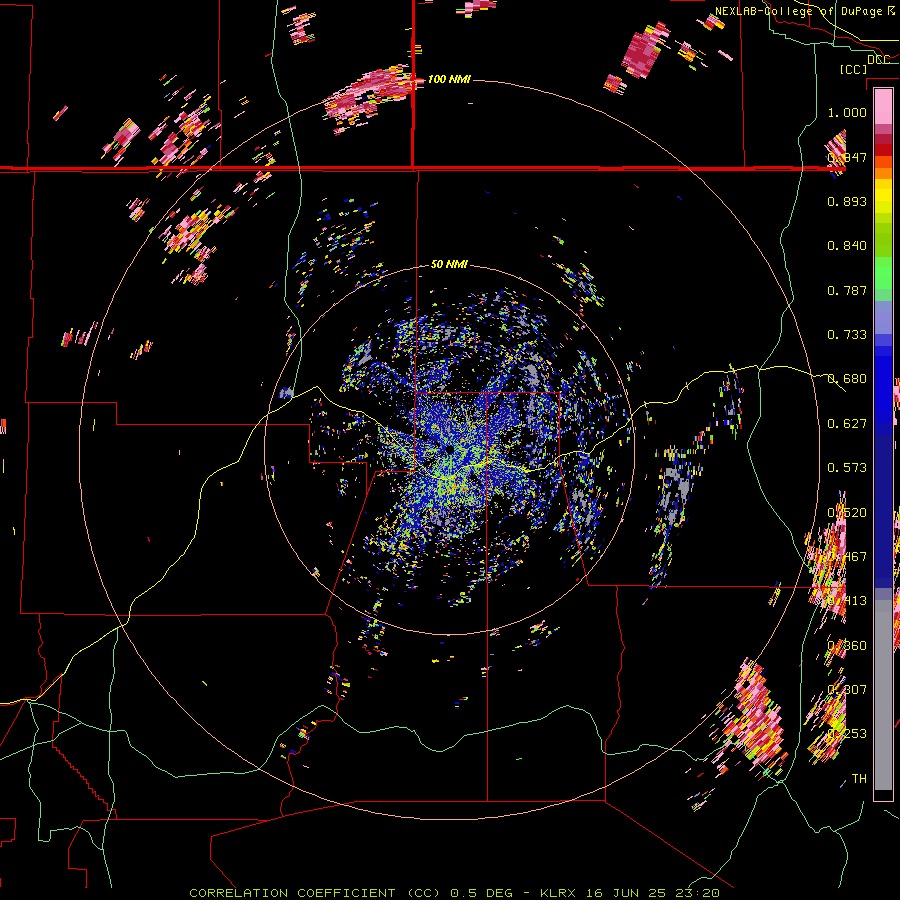This screenshot has width=900, height=900.
Task: Click the radar site center black dot
Action: [x=449, y=449]
